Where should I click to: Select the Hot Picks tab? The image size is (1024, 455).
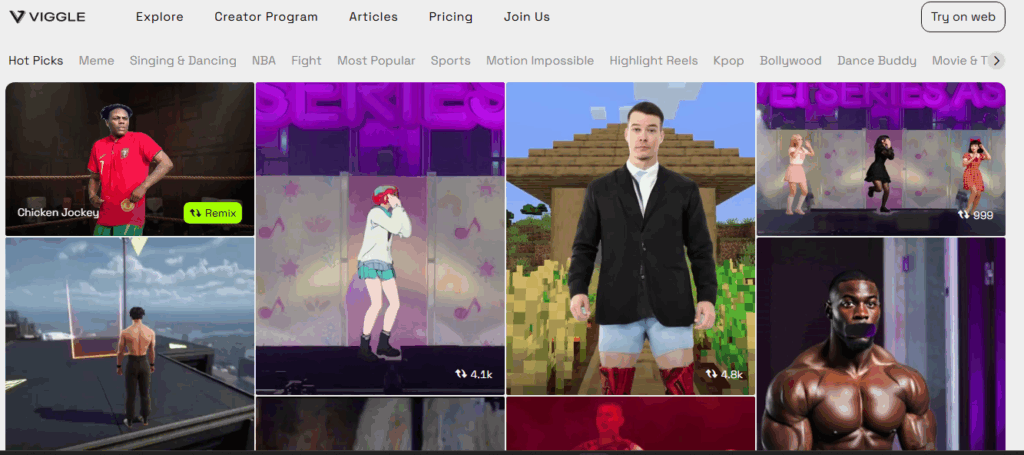36,61
